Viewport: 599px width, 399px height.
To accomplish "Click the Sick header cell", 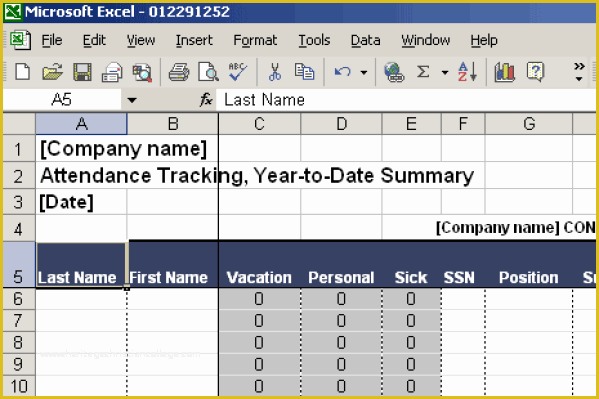I will click(x=411, y=264).
